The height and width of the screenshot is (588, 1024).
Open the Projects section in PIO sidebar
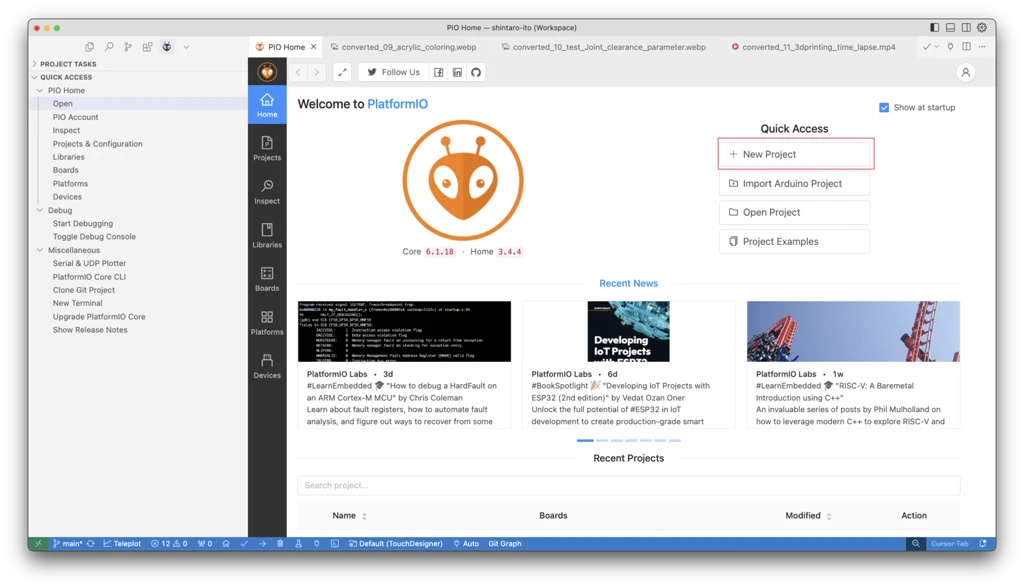(267, 148)
